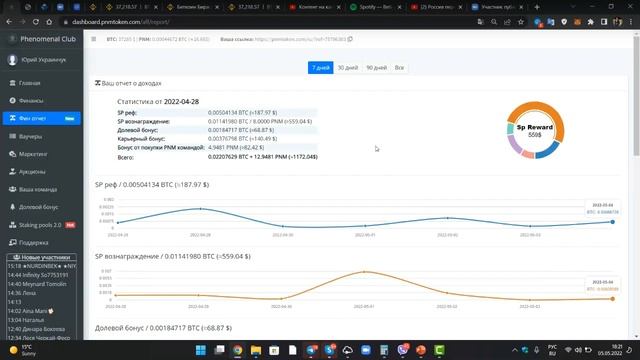Click the browser address bar
Screen dimensions: 640x360
click(x=265, y=22)
